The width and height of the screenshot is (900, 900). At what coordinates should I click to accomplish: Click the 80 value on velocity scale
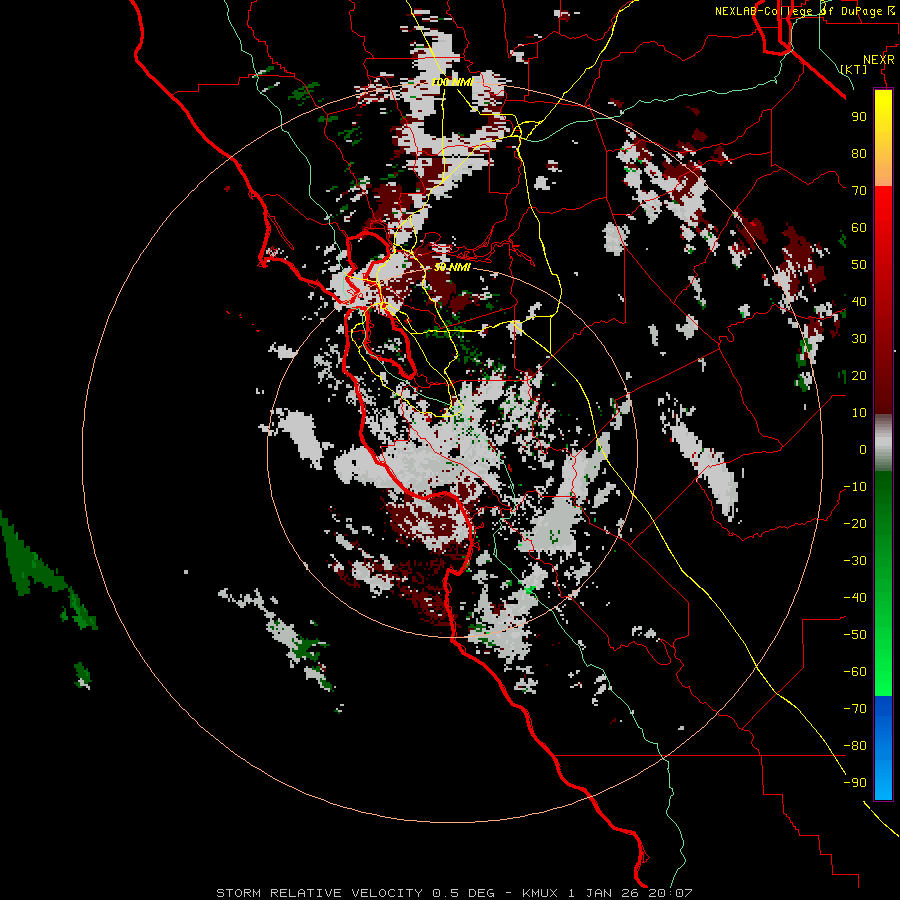pos(859,153)
